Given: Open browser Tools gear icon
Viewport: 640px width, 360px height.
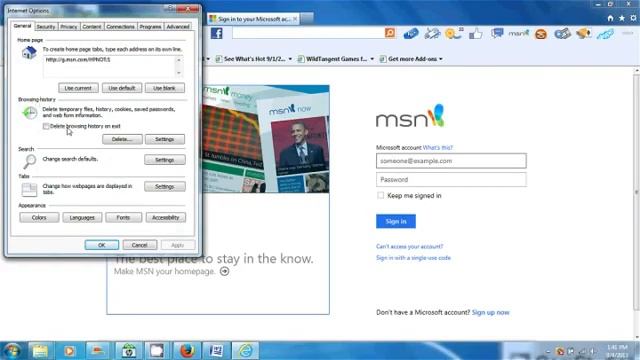Looking at the screenshot, I should tap(633, 18).
